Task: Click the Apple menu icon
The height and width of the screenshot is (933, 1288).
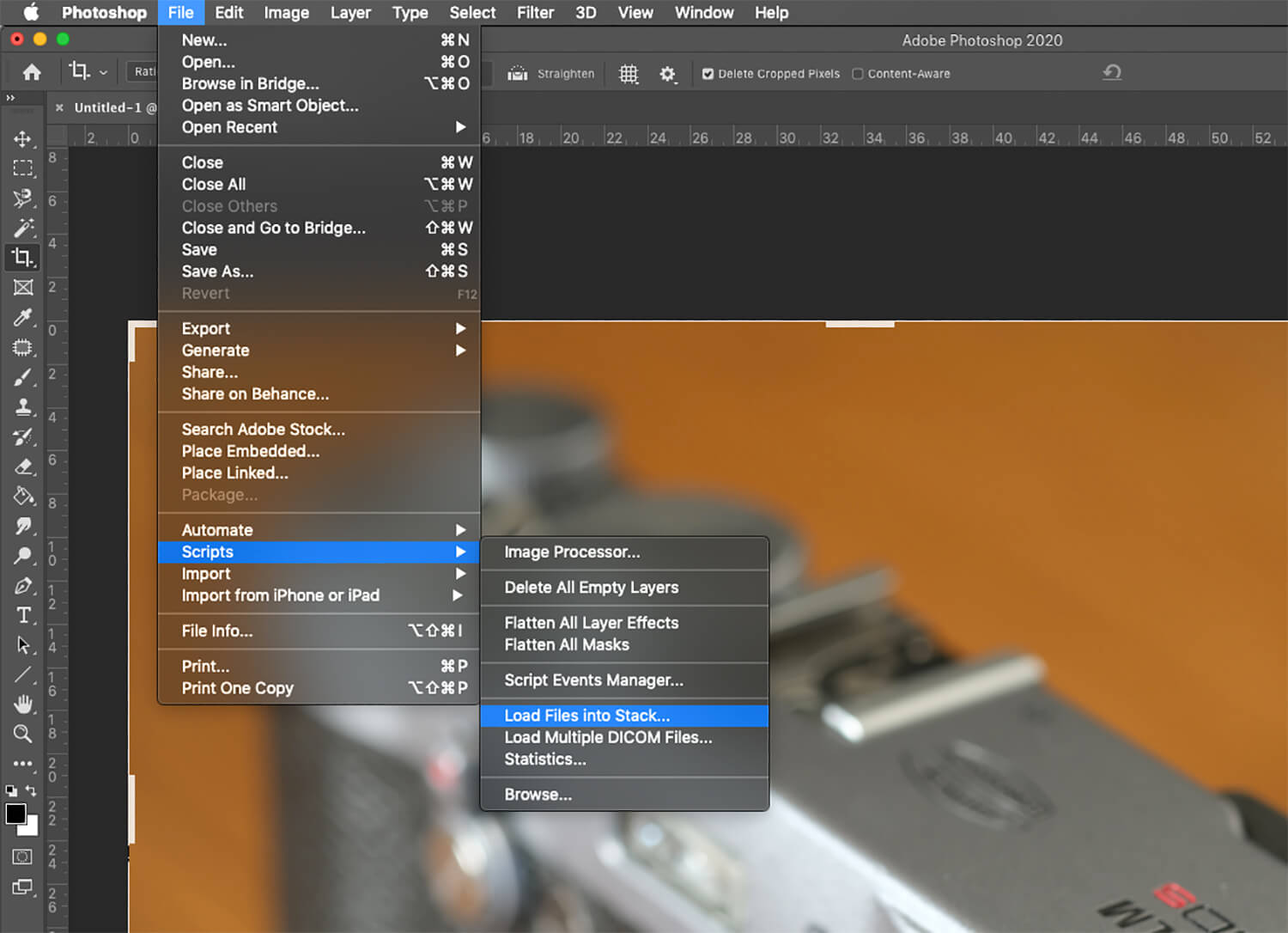Action: tap(30, 12)
